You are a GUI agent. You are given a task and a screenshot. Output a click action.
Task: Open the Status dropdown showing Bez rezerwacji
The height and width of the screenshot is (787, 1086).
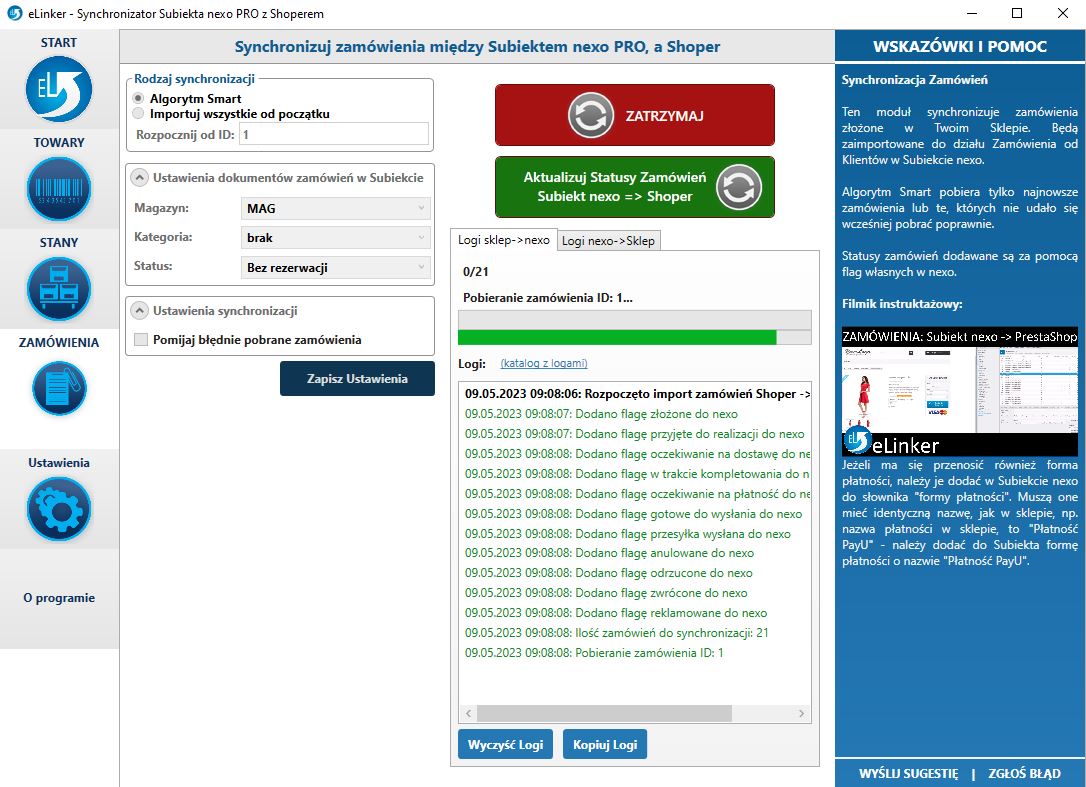[x=336, y=267]
